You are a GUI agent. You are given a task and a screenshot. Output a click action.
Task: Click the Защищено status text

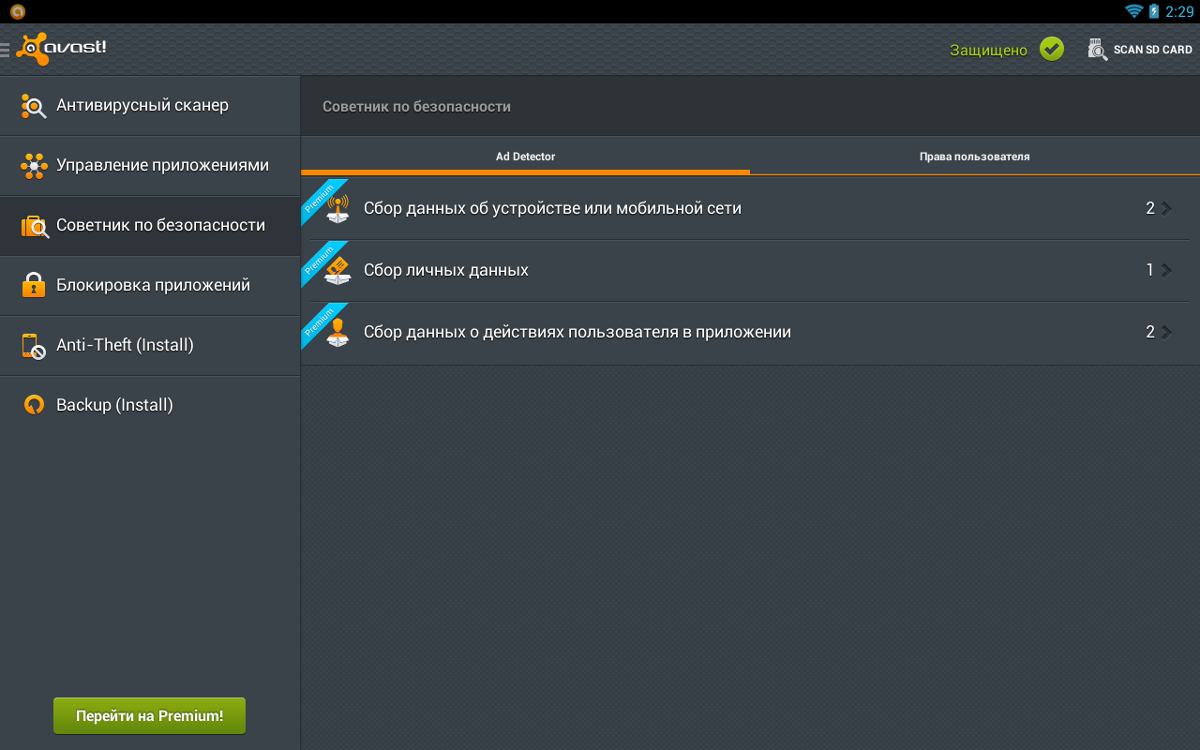(x=988, y=50)
